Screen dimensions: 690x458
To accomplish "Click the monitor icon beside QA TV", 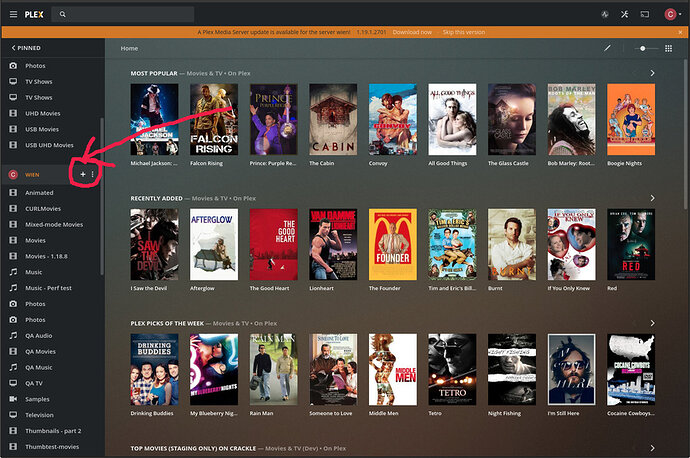I will pyautogui.click(x=13, y=383).
